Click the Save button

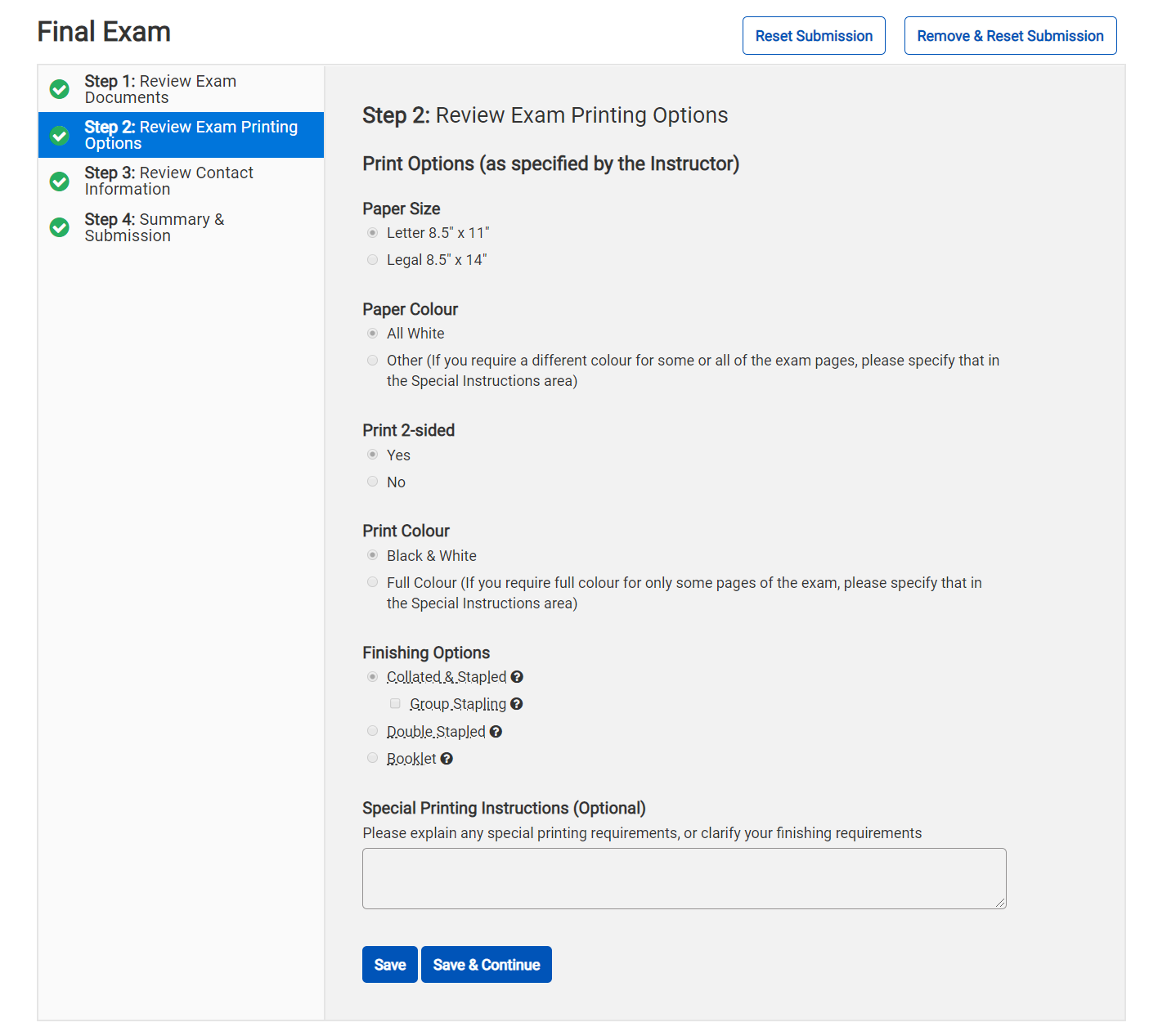[390, 965]
